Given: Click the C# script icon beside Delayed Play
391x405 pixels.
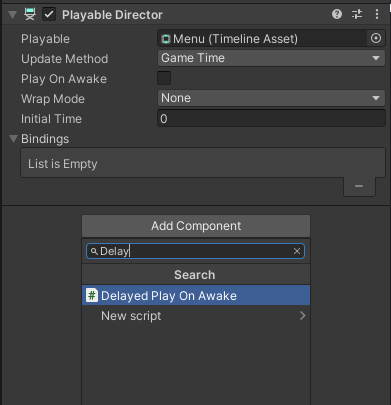Looking at the screenshot, I should coord(92,295).
